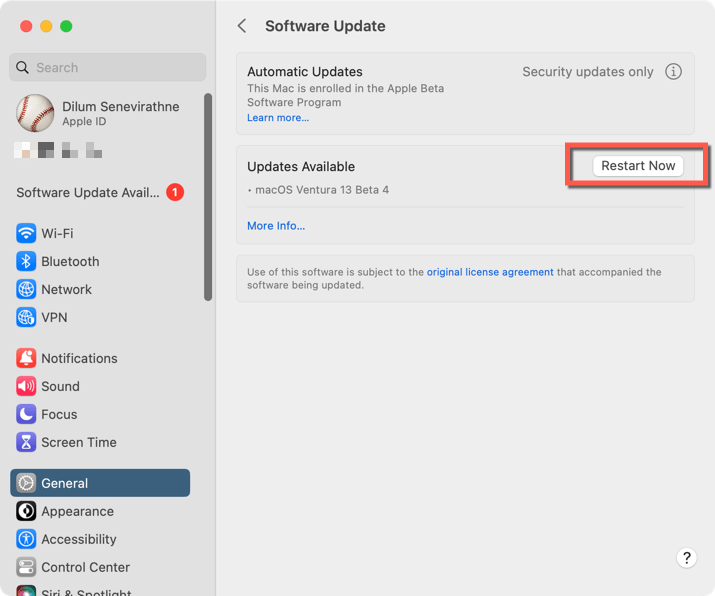Open Dilum Senevirathne Apple ID
715x596 pixels.
[x=98, y=113]
